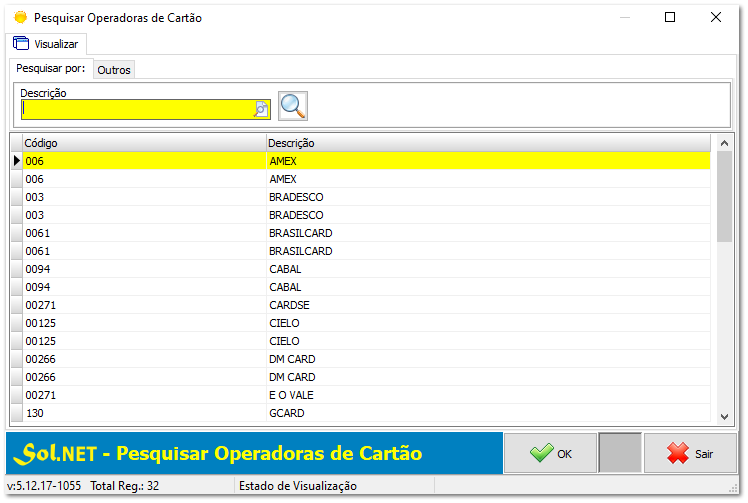
Task: Click the row selector left of GCARD row
Action: (17, 413)
